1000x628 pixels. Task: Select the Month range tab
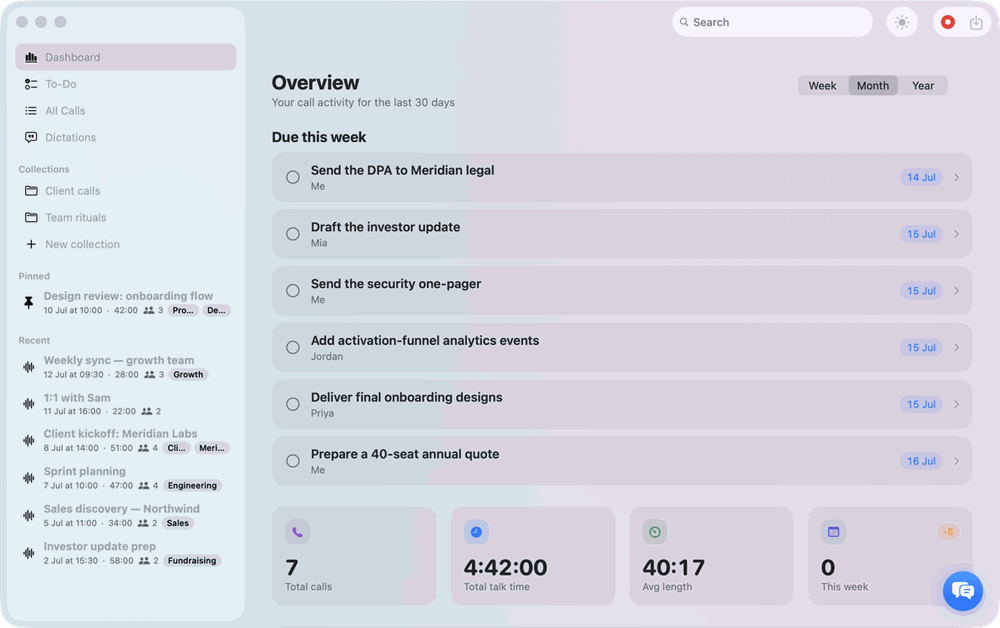point(873,85)
